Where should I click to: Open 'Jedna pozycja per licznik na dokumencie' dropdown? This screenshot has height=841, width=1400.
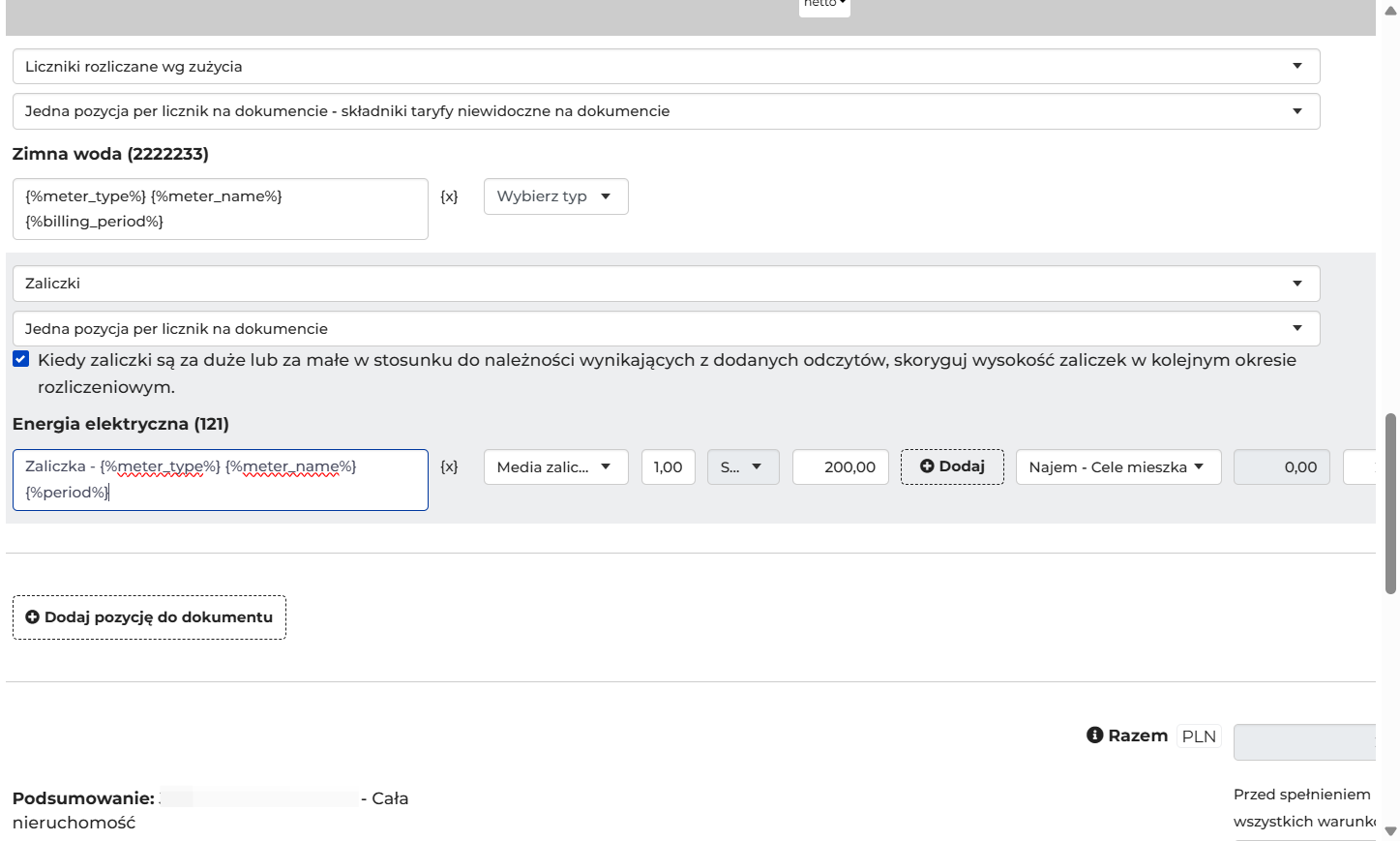(666, 329)
